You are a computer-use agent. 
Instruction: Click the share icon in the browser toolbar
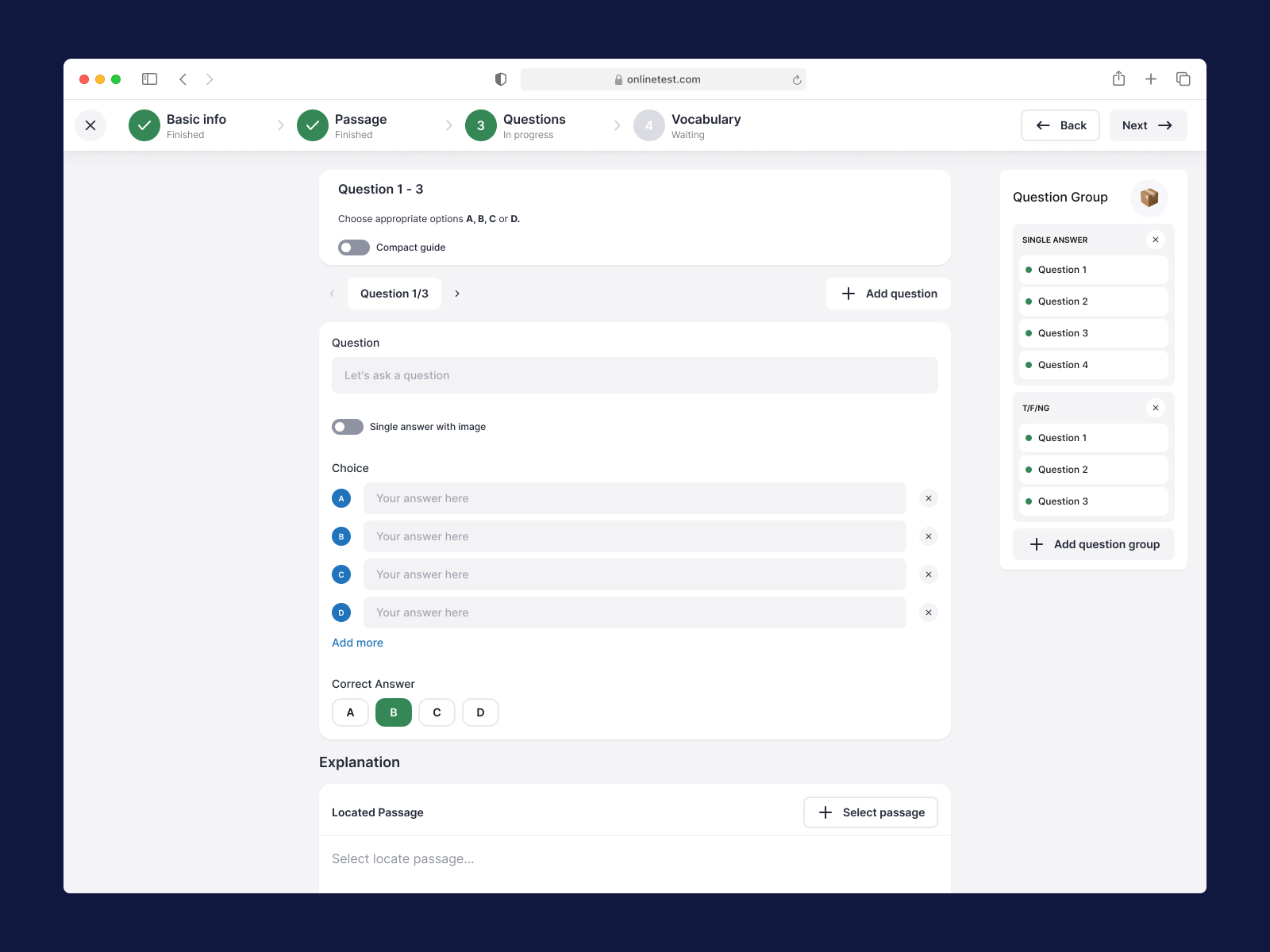[x=1118, y=79]
